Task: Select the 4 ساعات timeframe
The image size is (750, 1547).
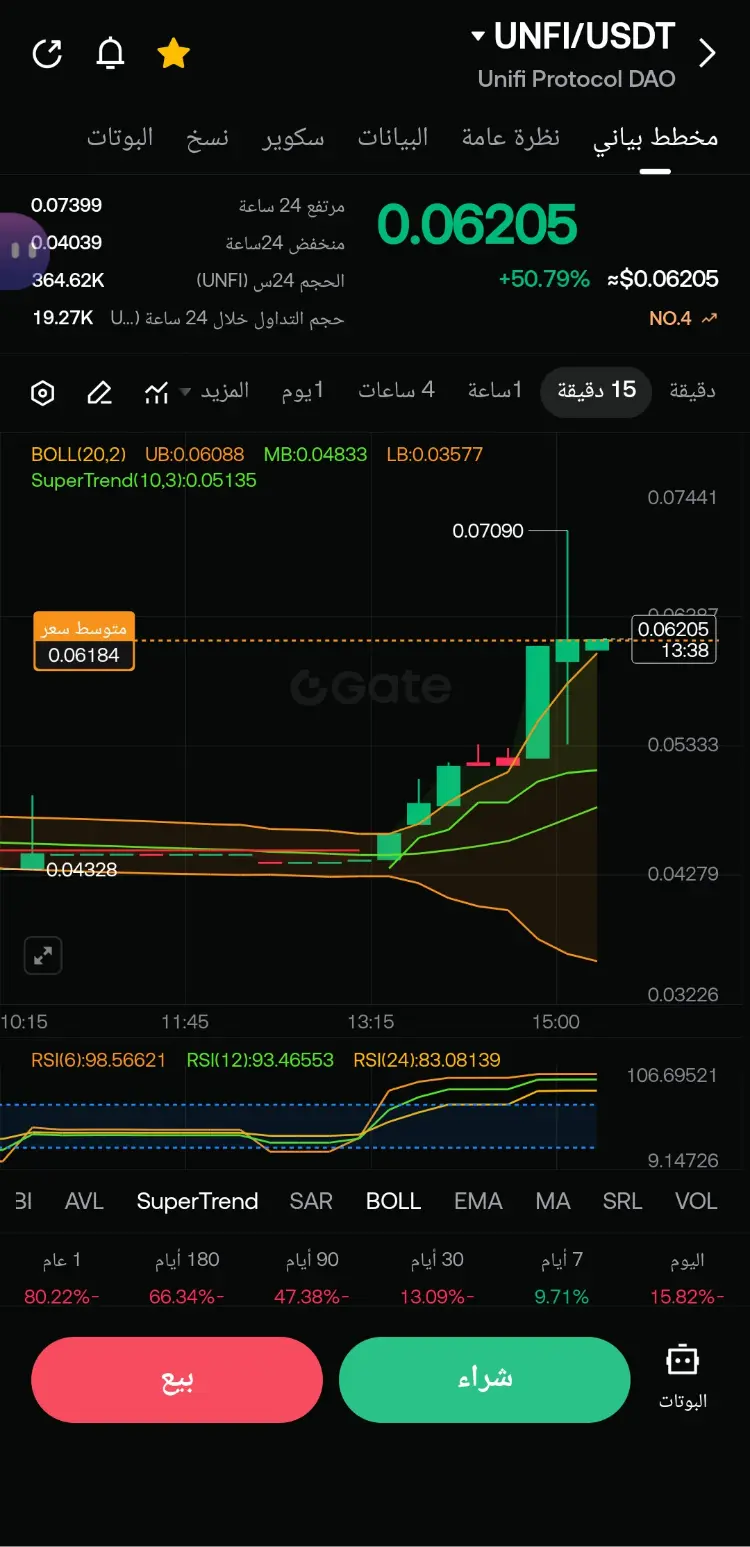Action: coord(397,390)
